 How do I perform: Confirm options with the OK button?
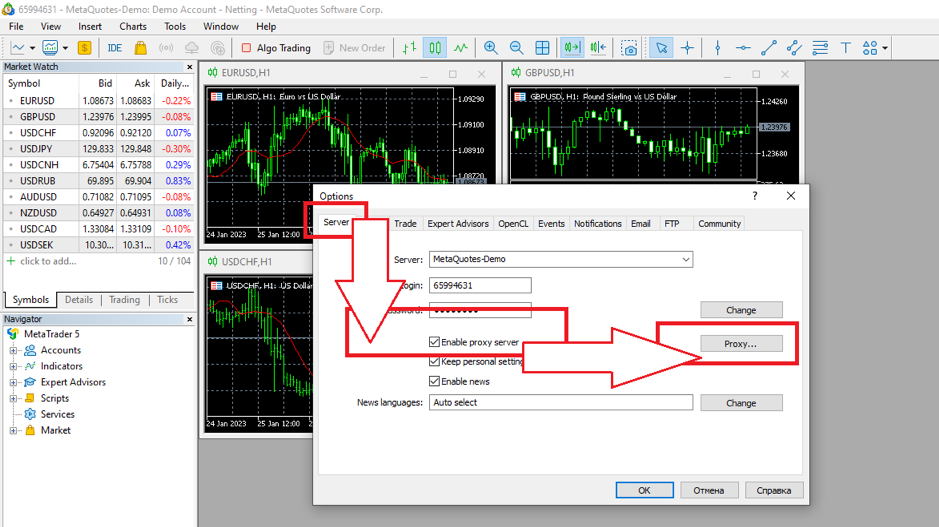pyautogui.click(x=644, y=490)
